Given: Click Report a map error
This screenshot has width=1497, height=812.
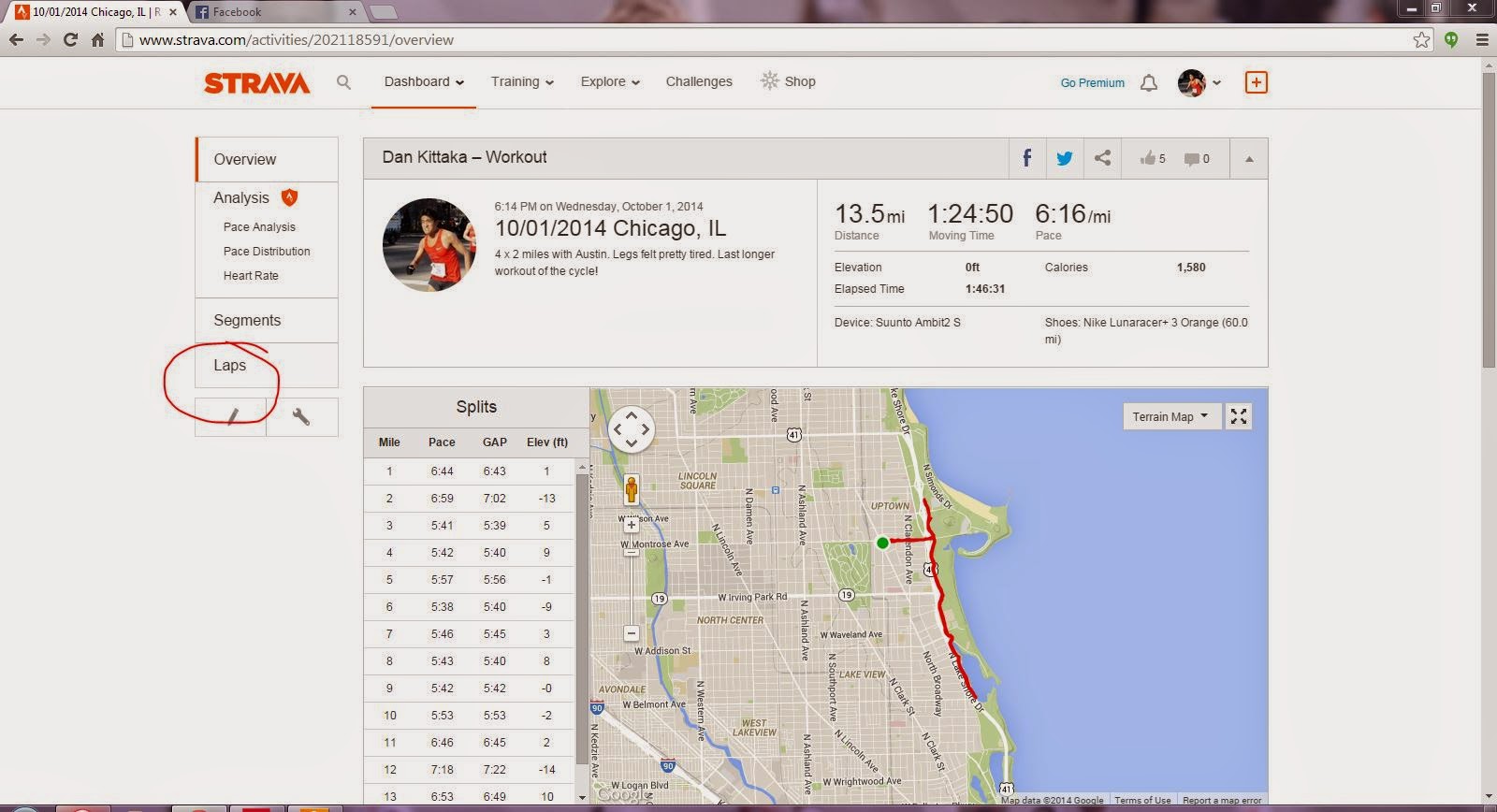Looking at the screenshot, I should pos(1222,801).
